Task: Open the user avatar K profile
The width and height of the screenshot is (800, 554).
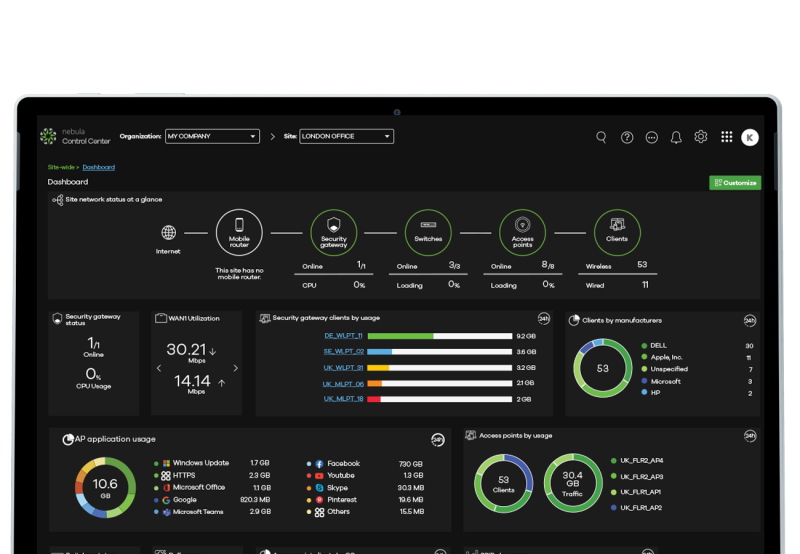Action: pyautogui.click(x=750, y=137)
